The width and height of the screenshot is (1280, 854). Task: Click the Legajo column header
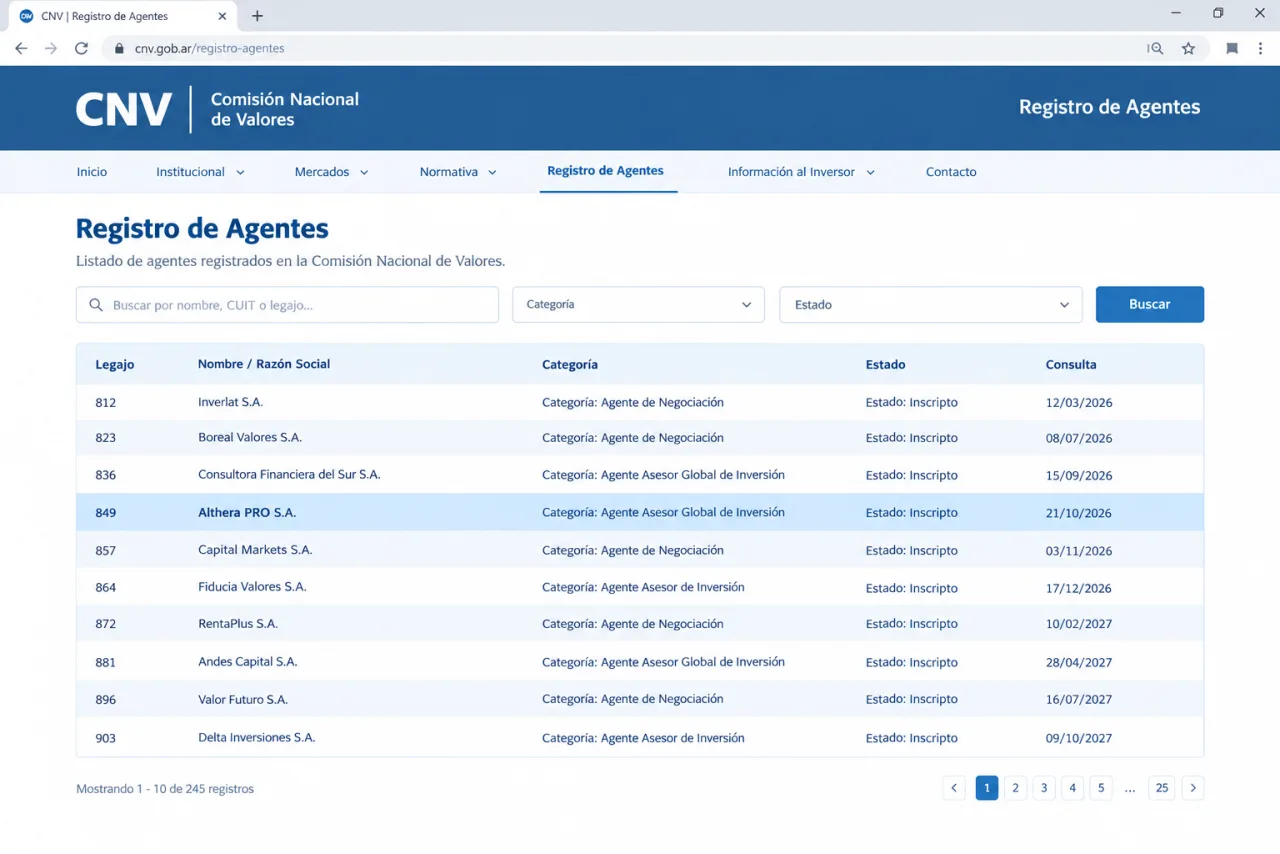click(x=115, y=365)
